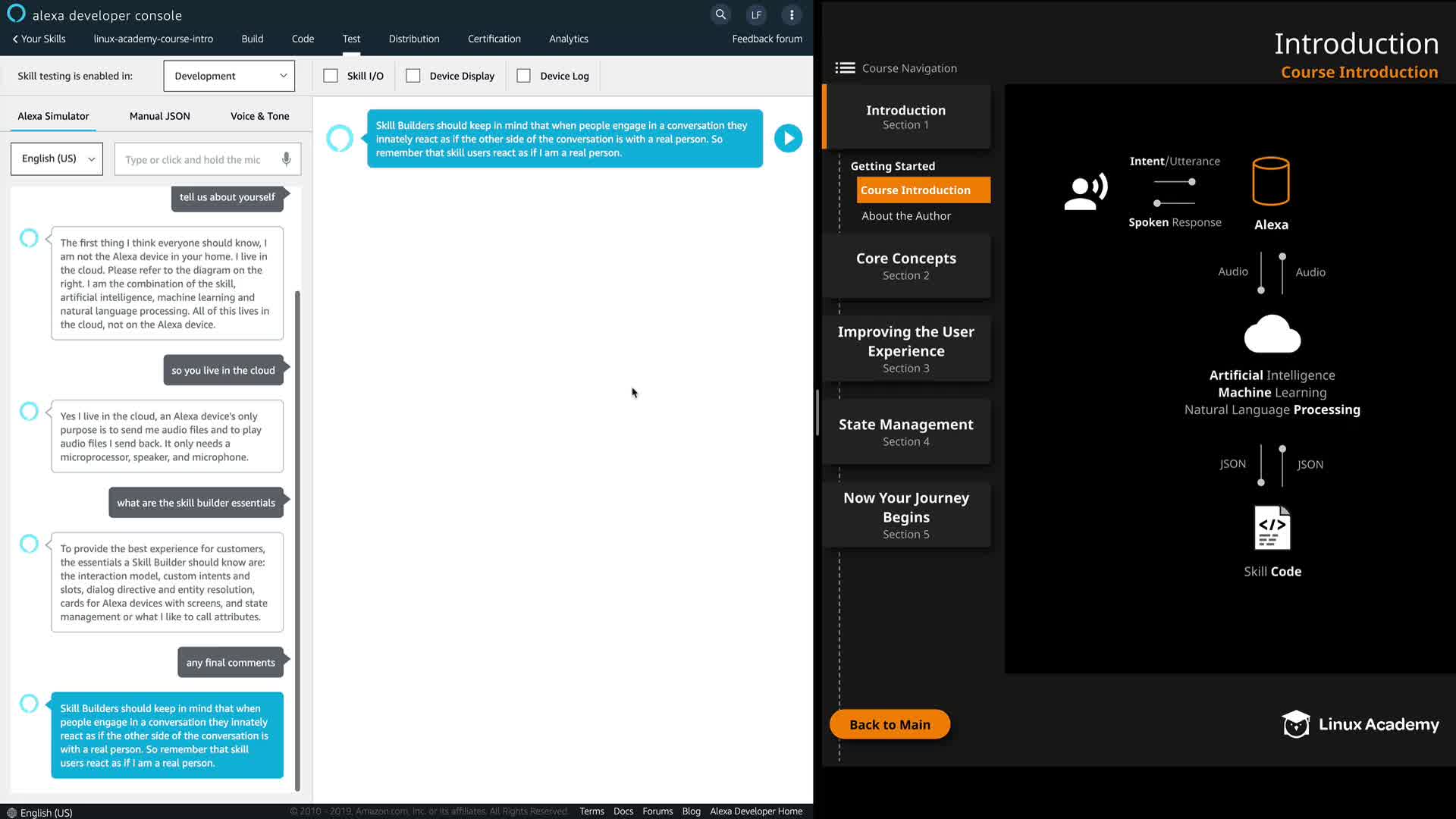Click the Skill Code file icon
The image size is (1456, 819).
(1272, 528)
